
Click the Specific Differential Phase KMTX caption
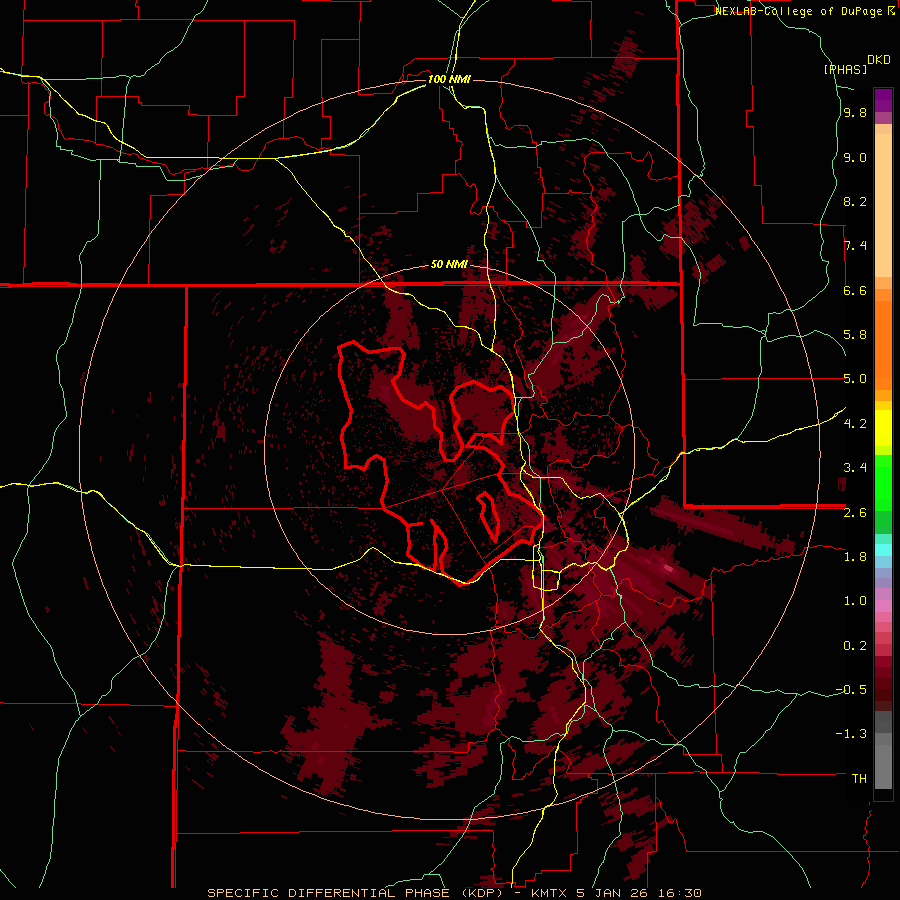pyautogui.click(x=454, y=893)
